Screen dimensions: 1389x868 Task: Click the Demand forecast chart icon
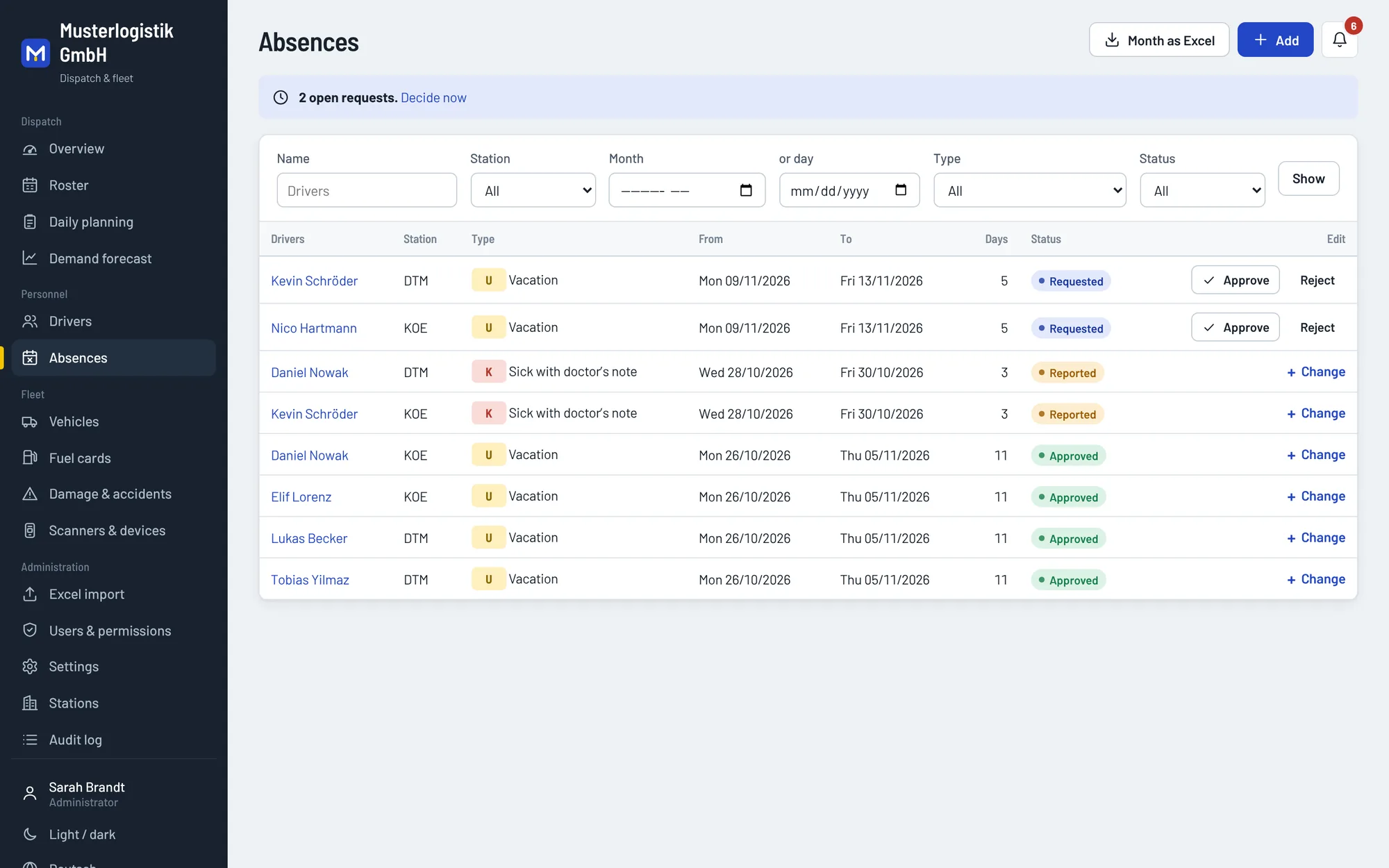30,258
